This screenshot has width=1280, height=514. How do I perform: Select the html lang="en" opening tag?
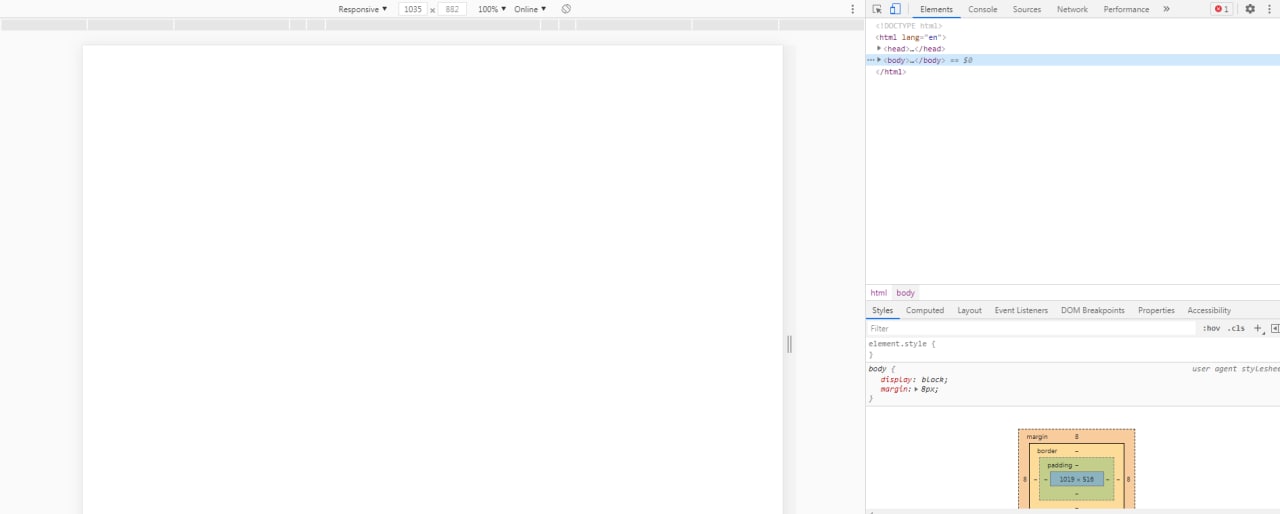(x=910, y=37)
